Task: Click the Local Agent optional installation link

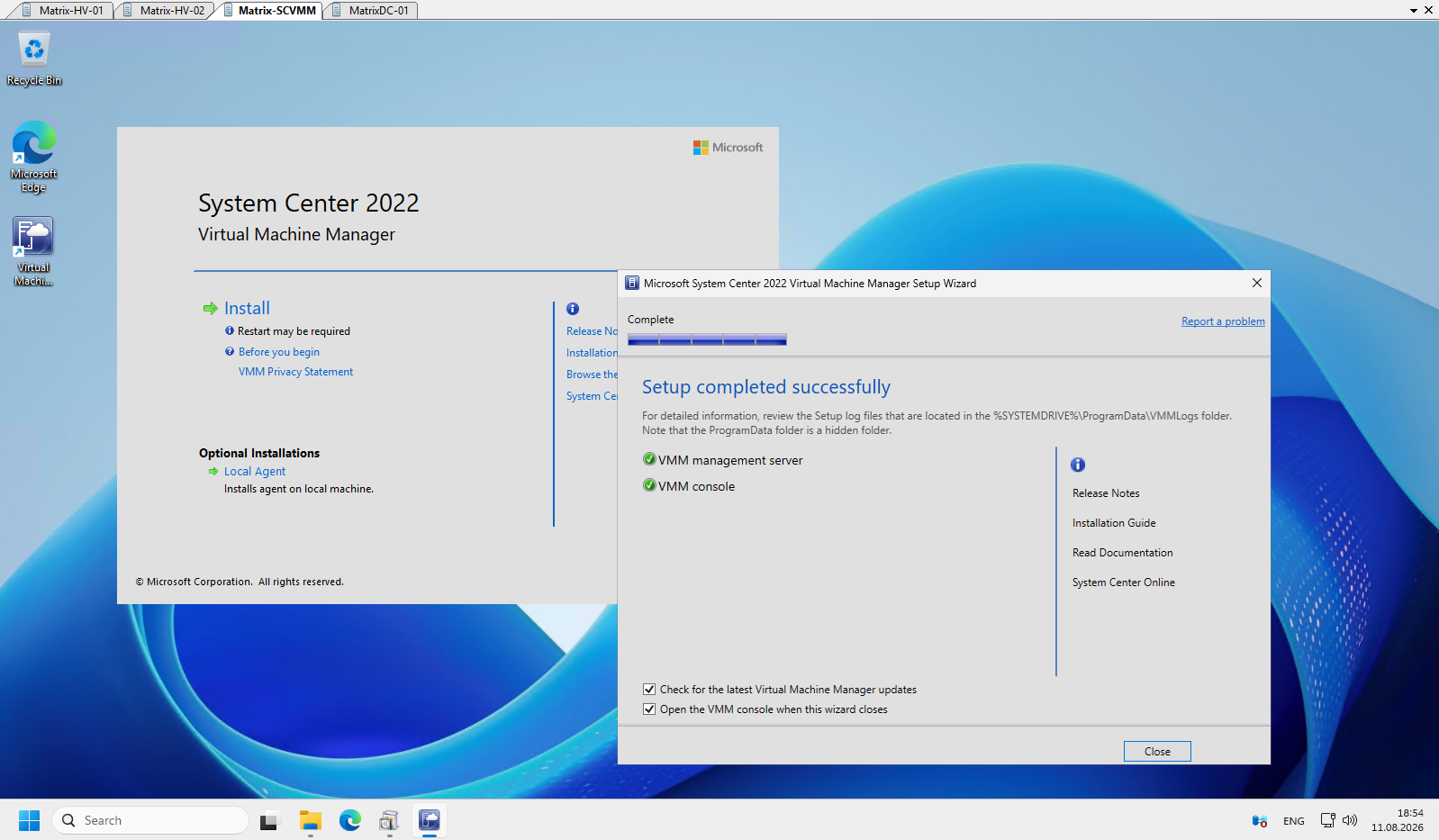Action: (x=255, y=472)
